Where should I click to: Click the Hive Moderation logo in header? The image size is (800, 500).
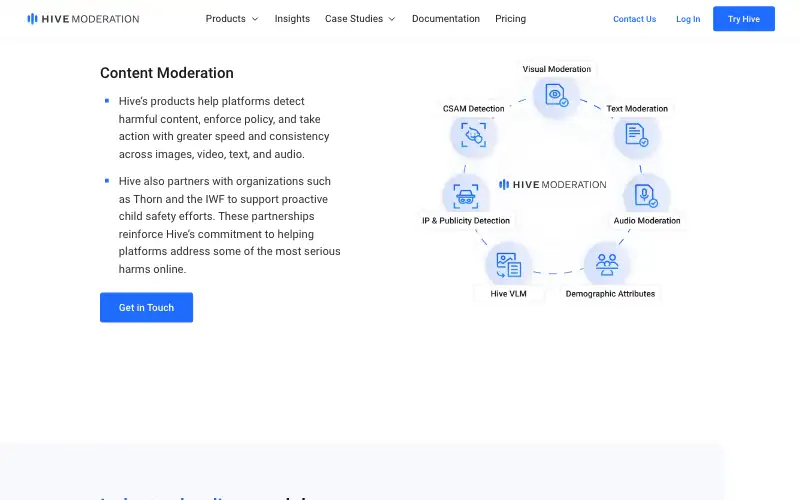pos(83,19)
